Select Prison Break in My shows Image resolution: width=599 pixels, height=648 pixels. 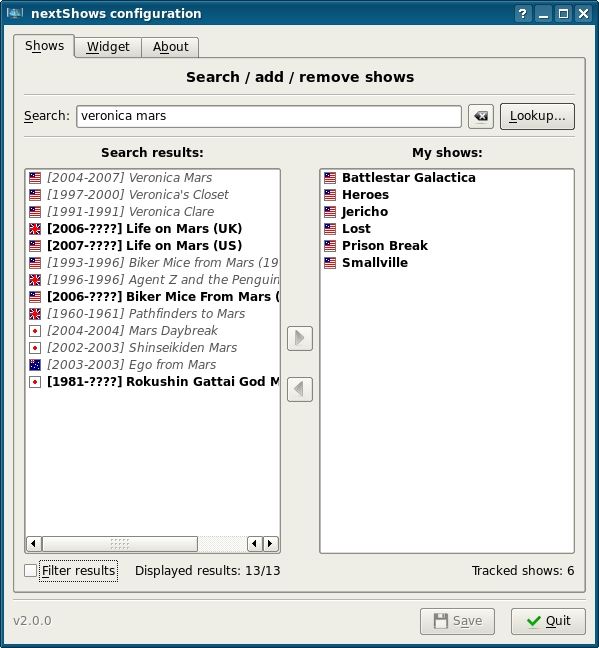446,245
